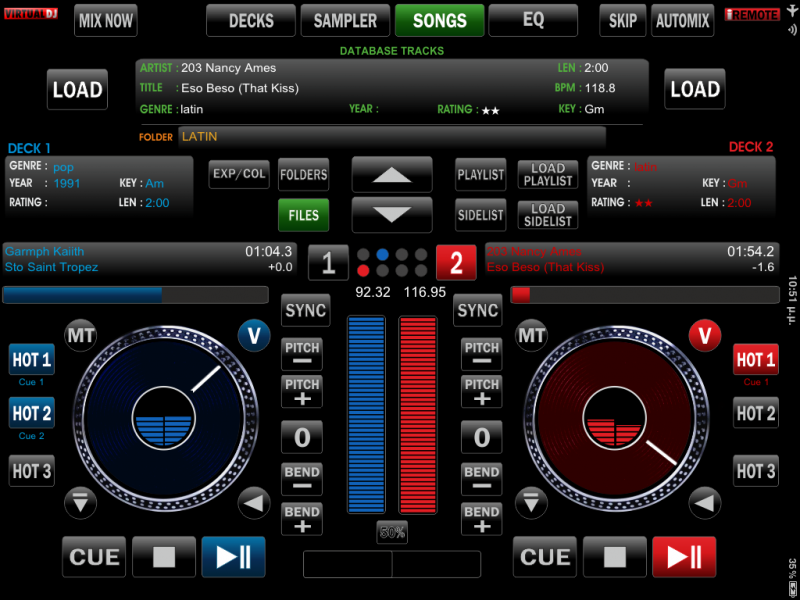Click the LATIN folder field
The height and width of the screenshot is (600, 800).
pos(392,137)
